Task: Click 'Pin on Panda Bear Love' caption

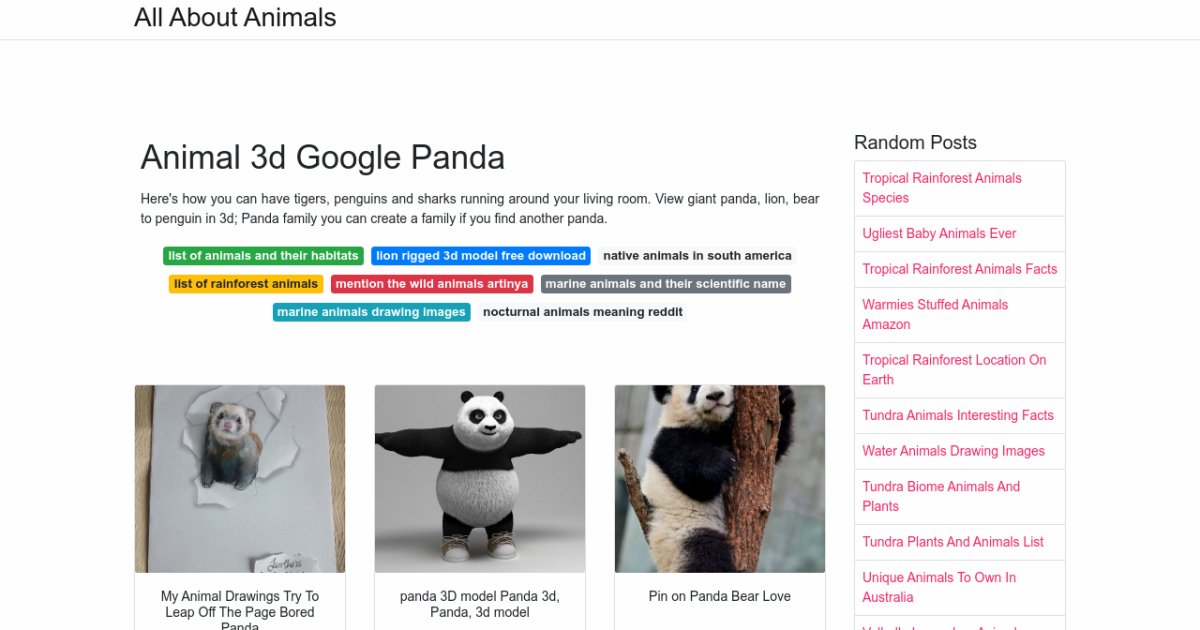Action: tap(719, 596)
